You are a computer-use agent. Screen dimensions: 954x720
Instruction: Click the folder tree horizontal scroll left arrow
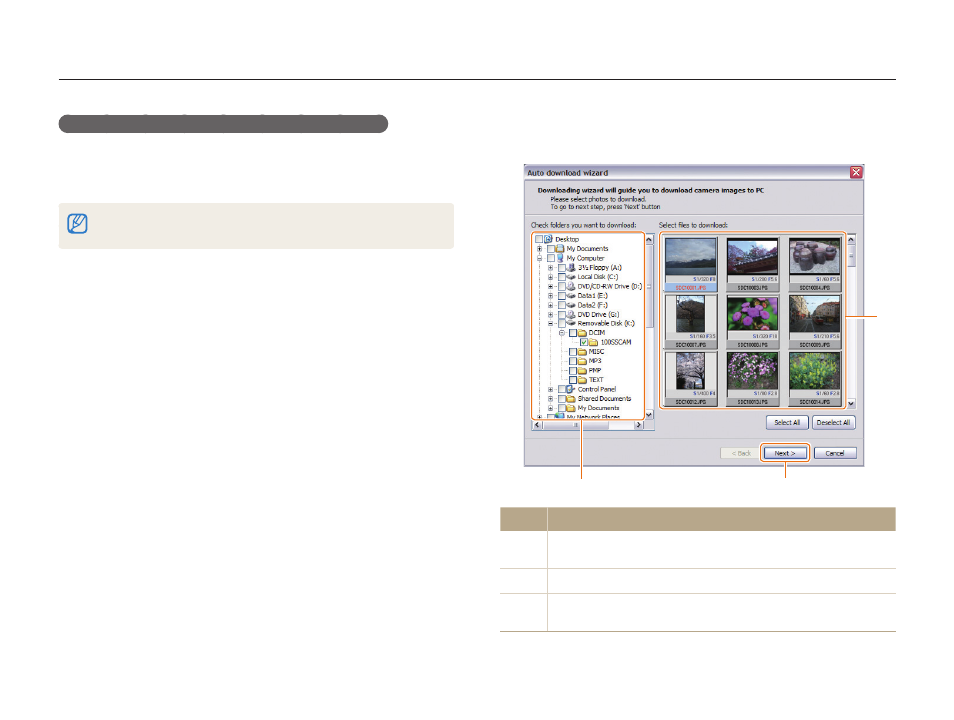click(537, 425)
